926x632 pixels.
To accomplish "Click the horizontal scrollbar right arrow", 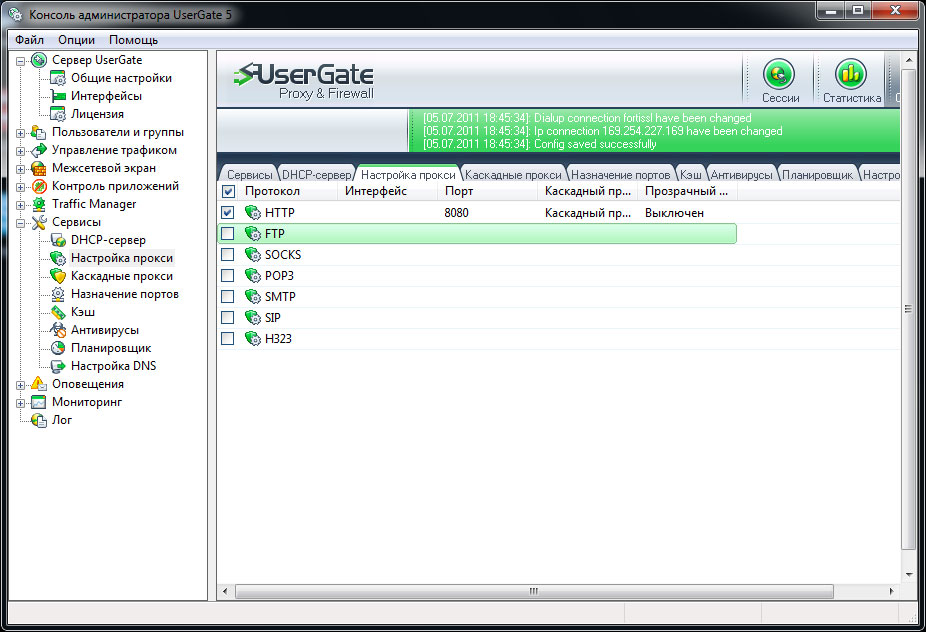I will coord(891,591).
